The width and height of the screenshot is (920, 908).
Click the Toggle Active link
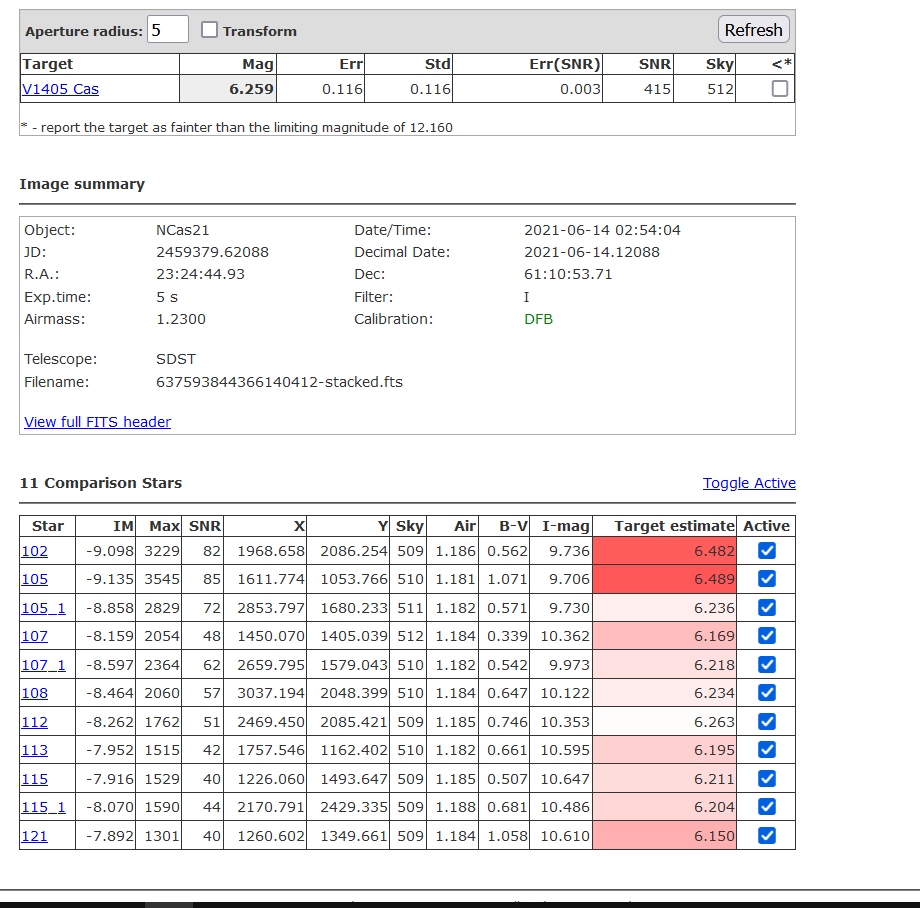coord(749,483)
